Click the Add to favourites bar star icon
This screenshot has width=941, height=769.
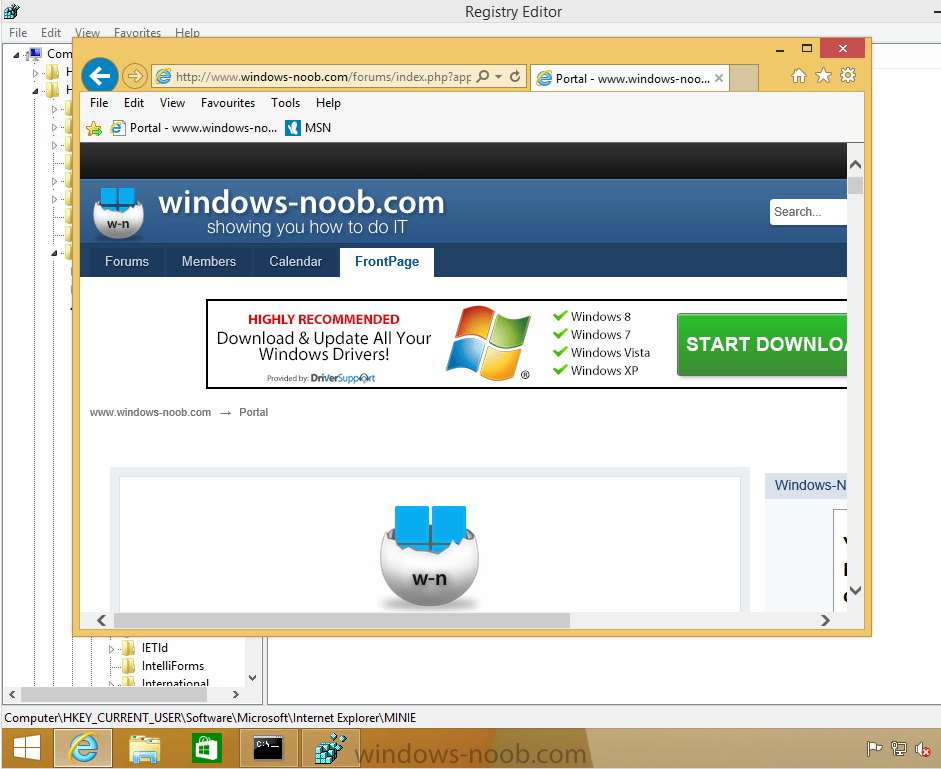tap(94, 128)
